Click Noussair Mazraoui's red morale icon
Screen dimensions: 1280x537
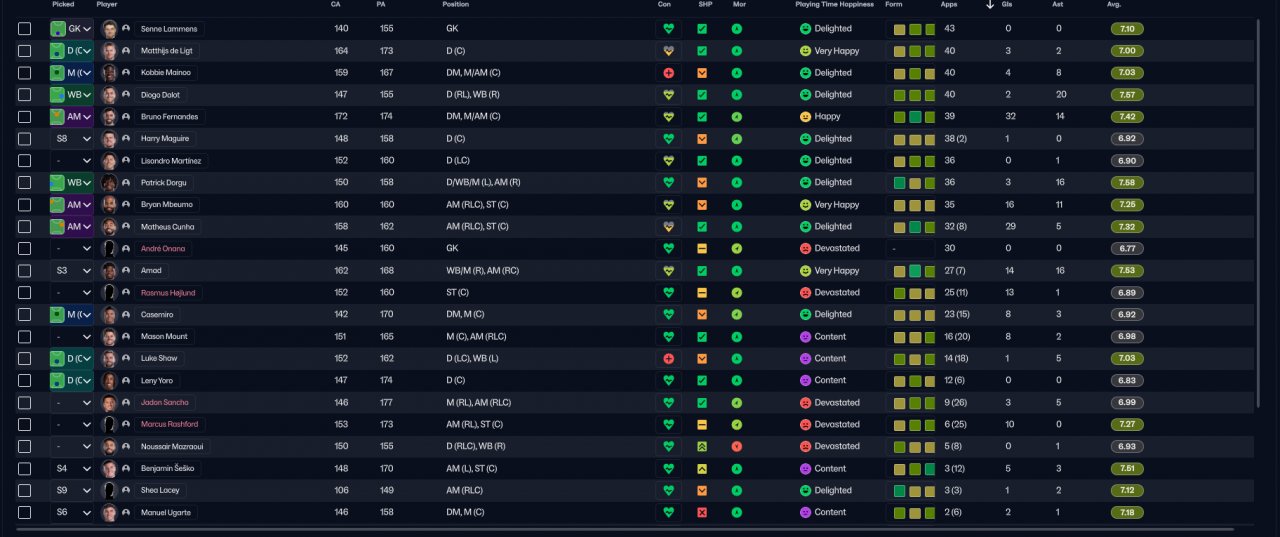[737, 447]
